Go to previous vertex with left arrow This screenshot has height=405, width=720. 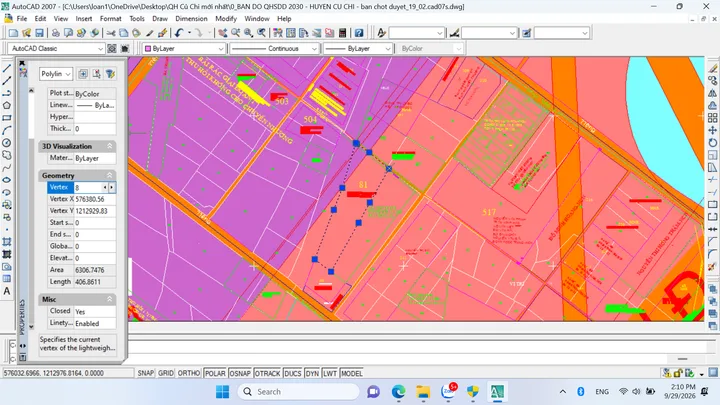pyautogui.click(x=105, y=187)
